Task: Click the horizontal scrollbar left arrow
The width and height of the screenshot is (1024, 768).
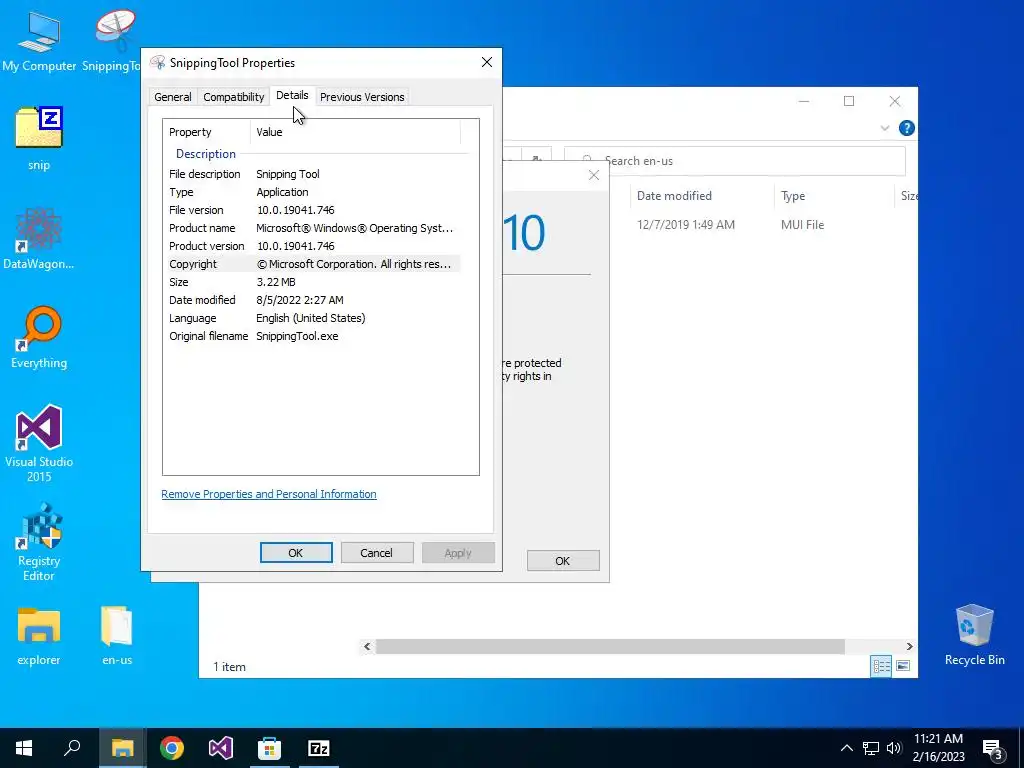Action: tap(367, 646)
